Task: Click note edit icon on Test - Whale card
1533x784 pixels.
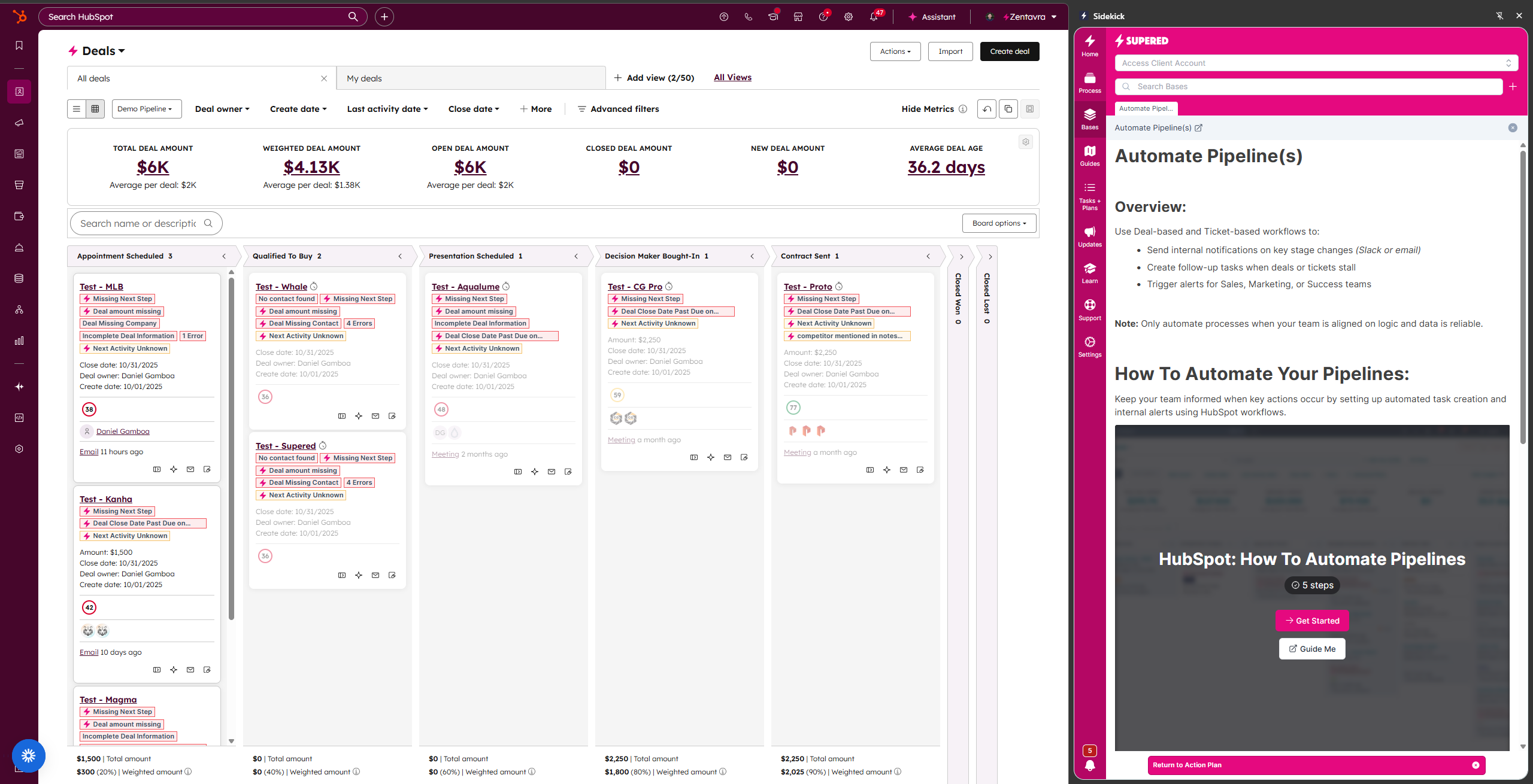Action: click(x=392, y=416)
